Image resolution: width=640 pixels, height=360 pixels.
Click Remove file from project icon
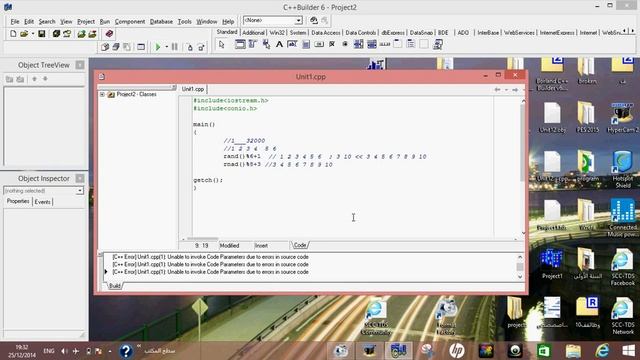point(93,34)
